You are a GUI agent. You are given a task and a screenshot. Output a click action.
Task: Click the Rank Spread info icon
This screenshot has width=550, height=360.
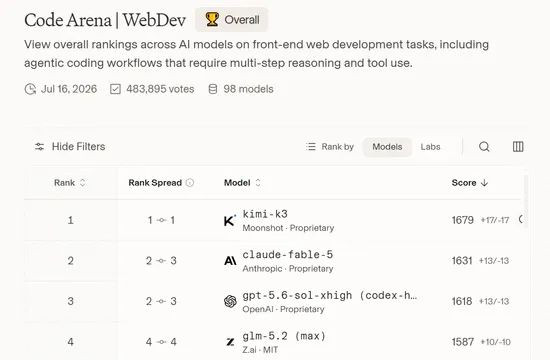(190, 183)
